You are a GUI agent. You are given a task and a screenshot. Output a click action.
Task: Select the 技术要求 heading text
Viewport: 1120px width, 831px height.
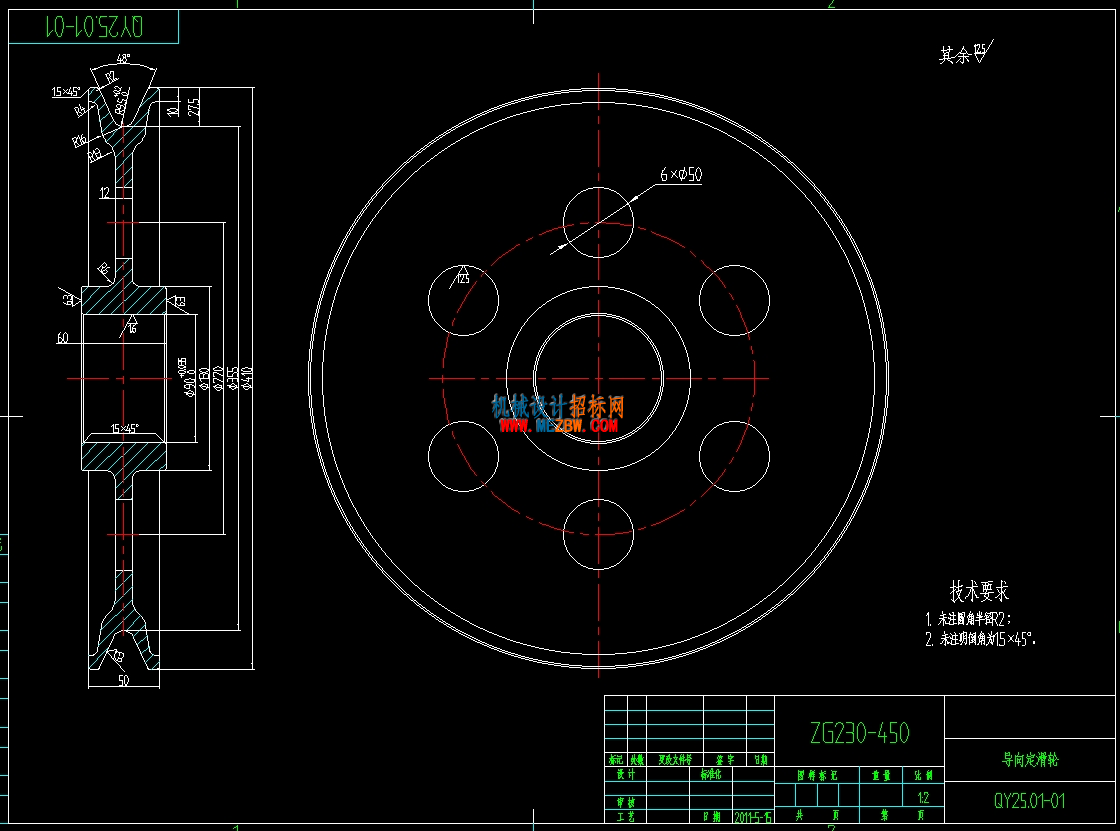point(979,591)
